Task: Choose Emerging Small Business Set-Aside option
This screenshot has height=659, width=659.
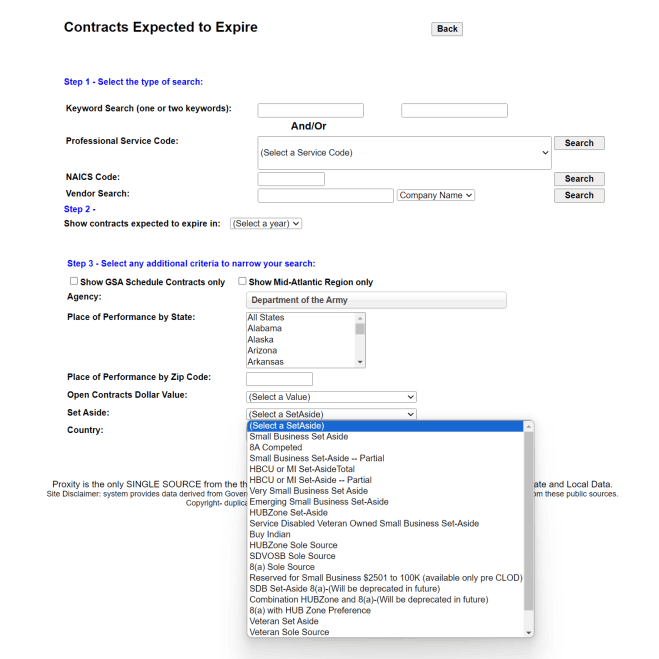Action: (385, 502)
